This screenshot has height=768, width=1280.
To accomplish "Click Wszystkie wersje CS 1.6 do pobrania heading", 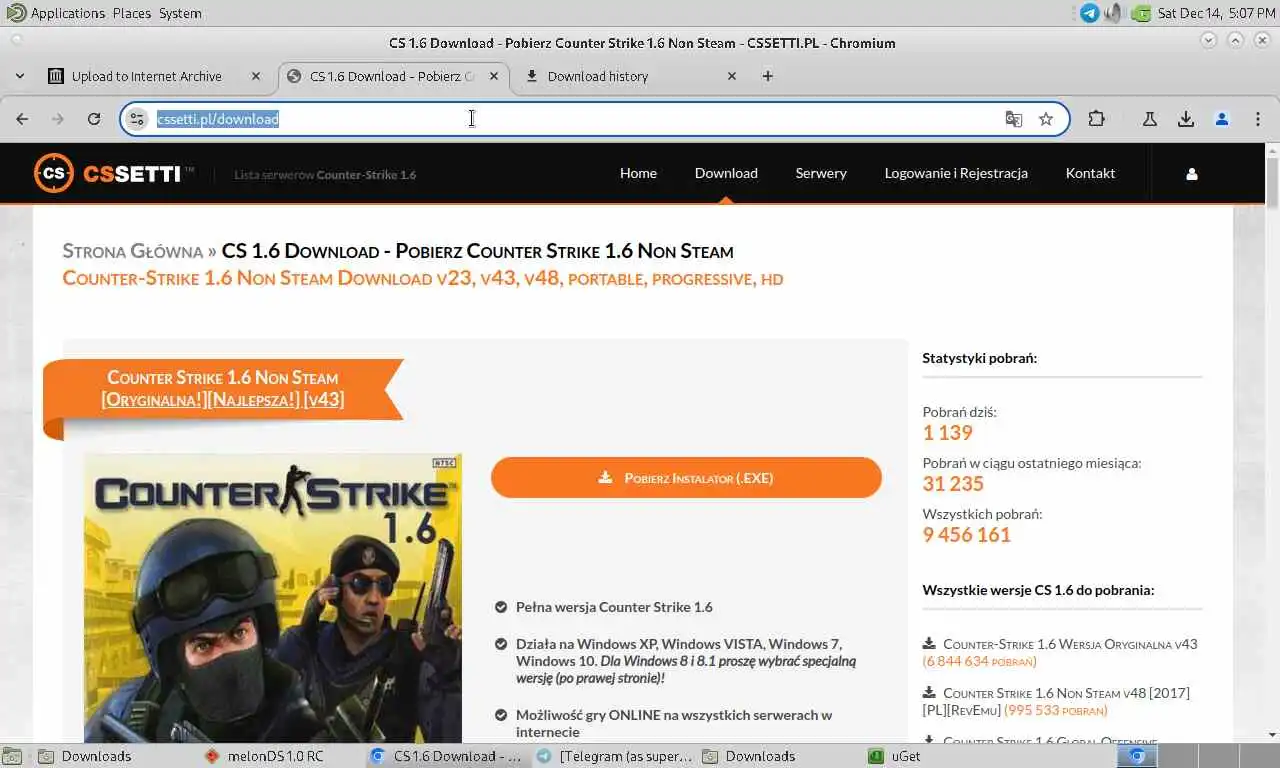I will 1038,590.
